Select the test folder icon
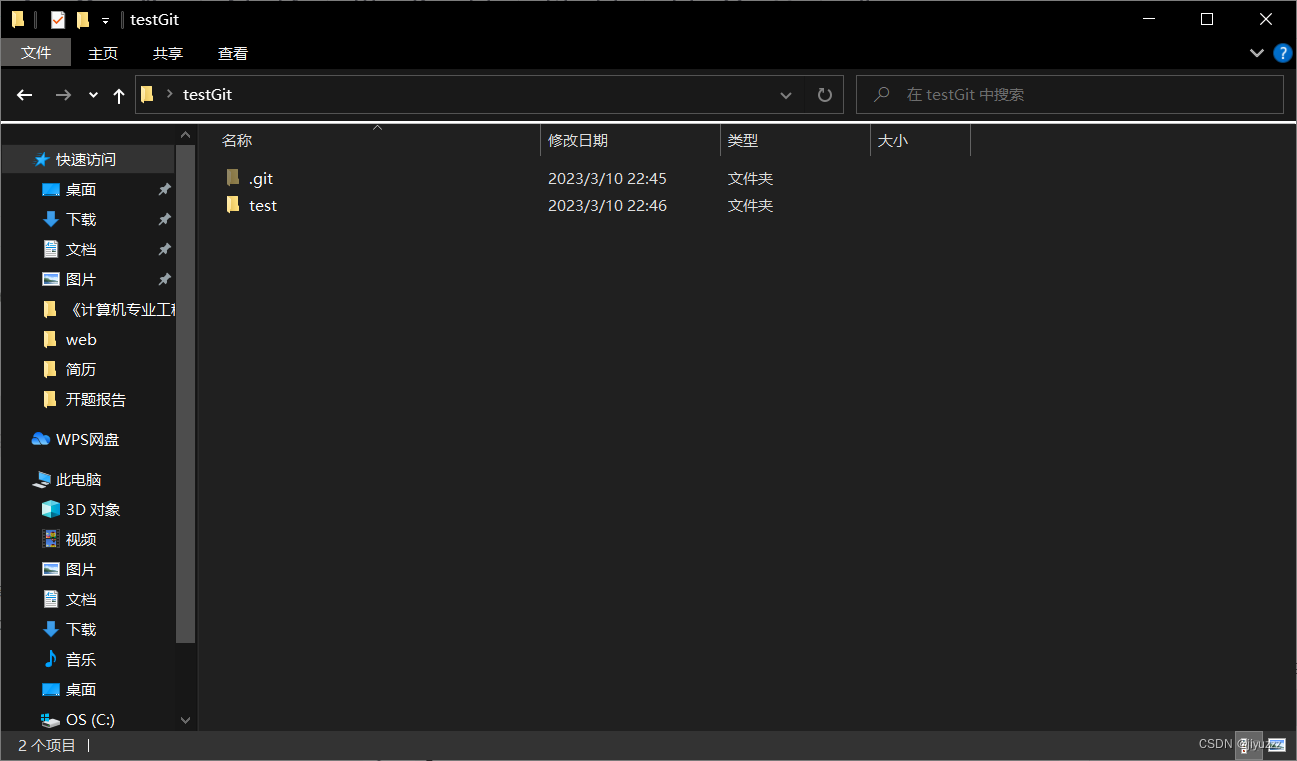The image size is (1297, 761). point(233,205)
